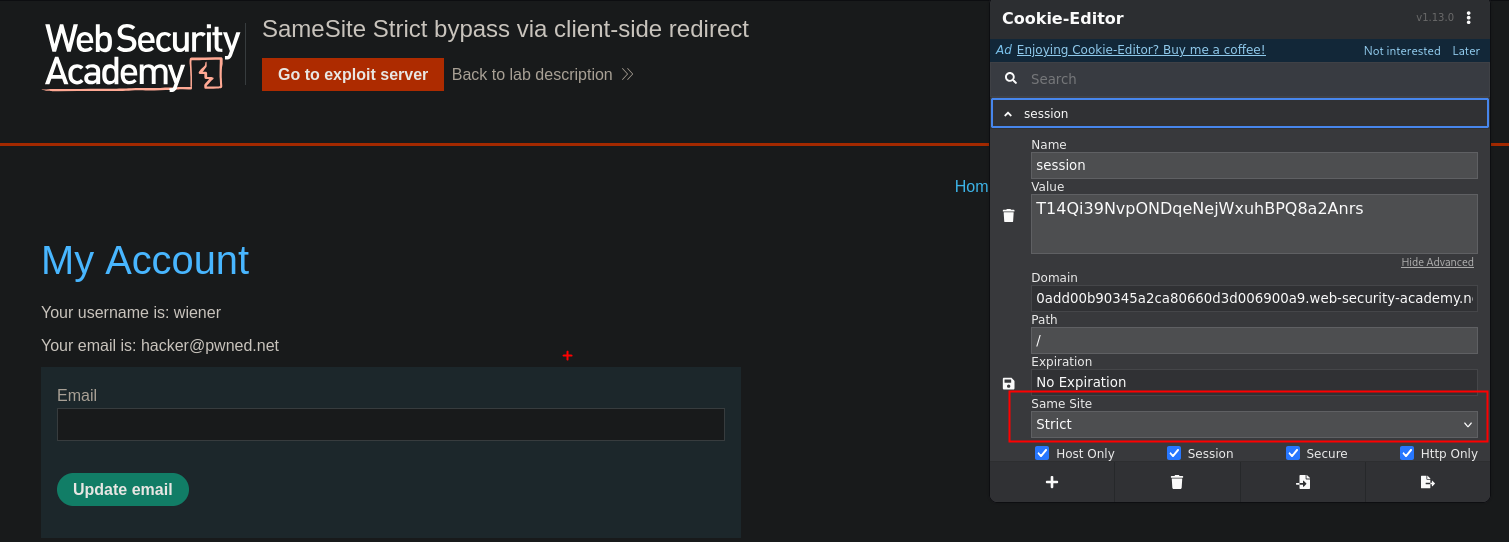
Task: Click the export cookies icon
Action: 1427,482
